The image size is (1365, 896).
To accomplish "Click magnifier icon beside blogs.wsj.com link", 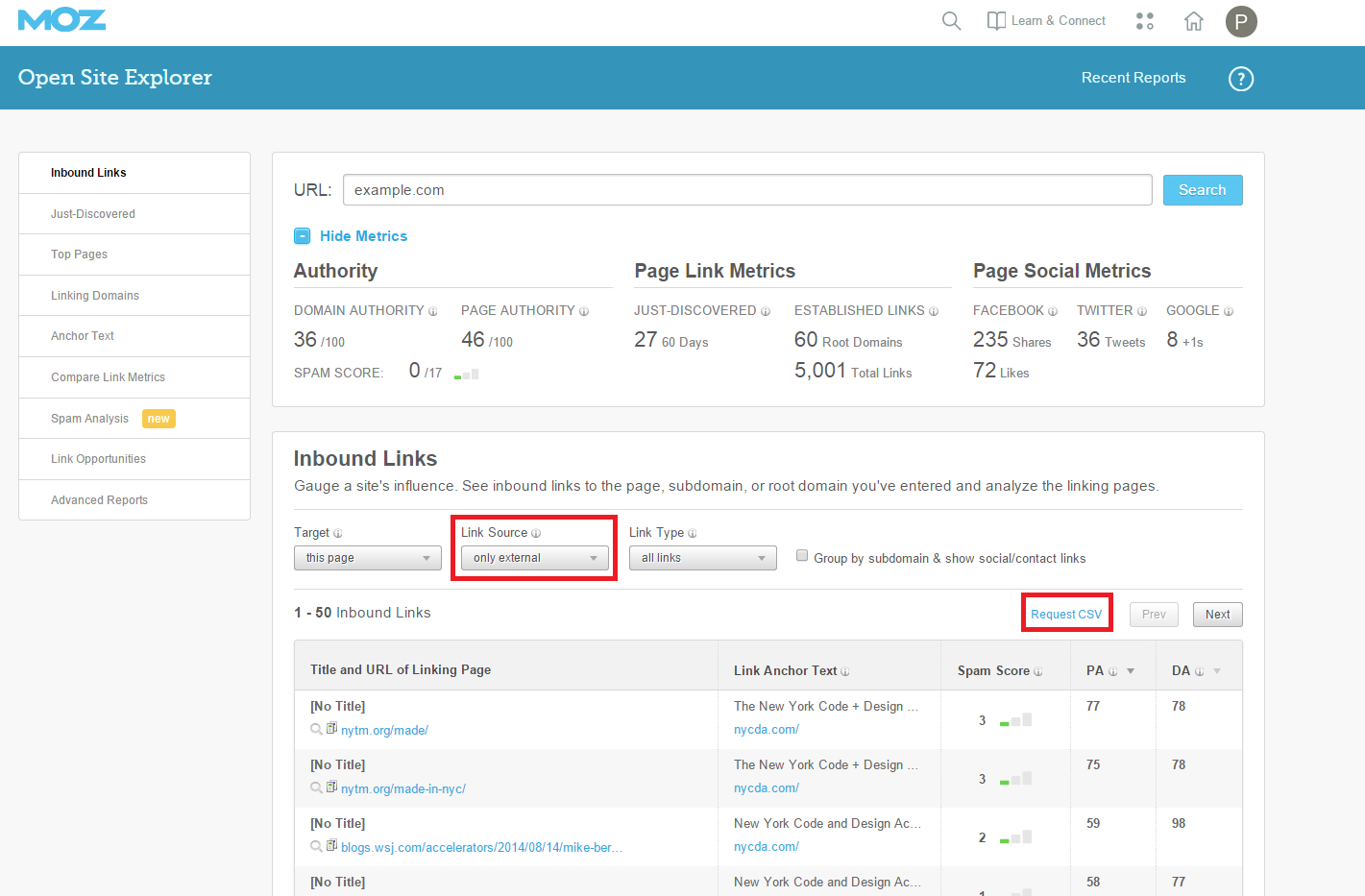I will click(316, 847).
